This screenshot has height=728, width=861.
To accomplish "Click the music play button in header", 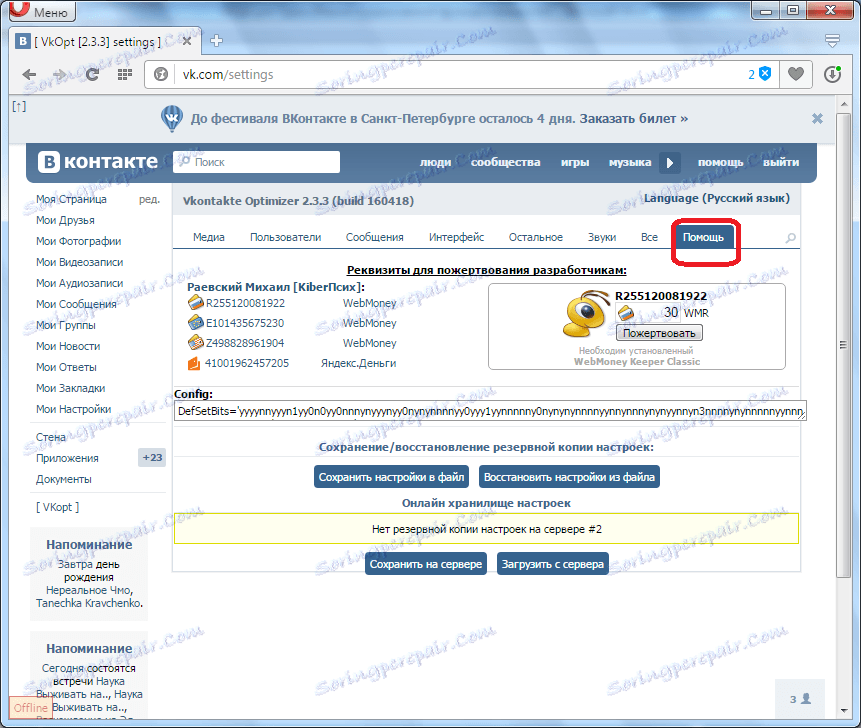I will point(670,163).
